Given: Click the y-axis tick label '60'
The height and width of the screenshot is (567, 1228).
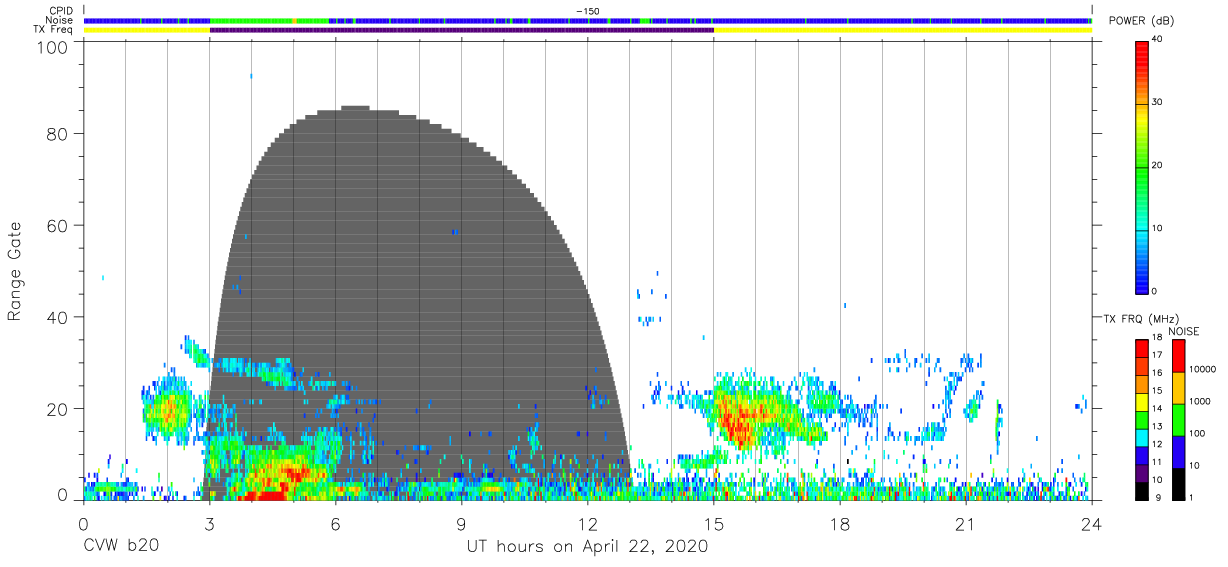Looking at the screenshot, I should 59,225.
